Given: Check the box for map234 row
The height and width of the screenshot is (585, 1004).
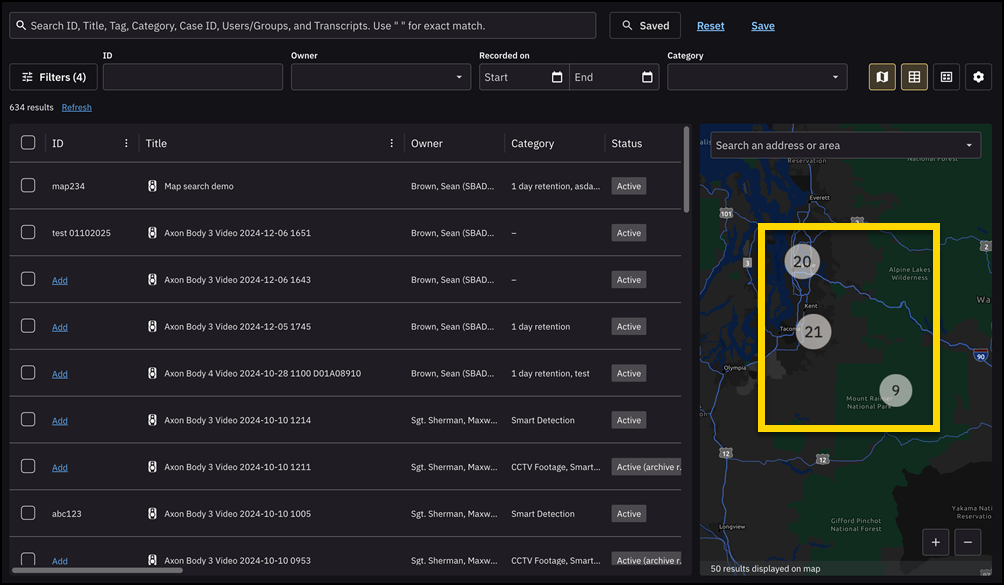Looking at the screenshot, I should coord(28,186).
